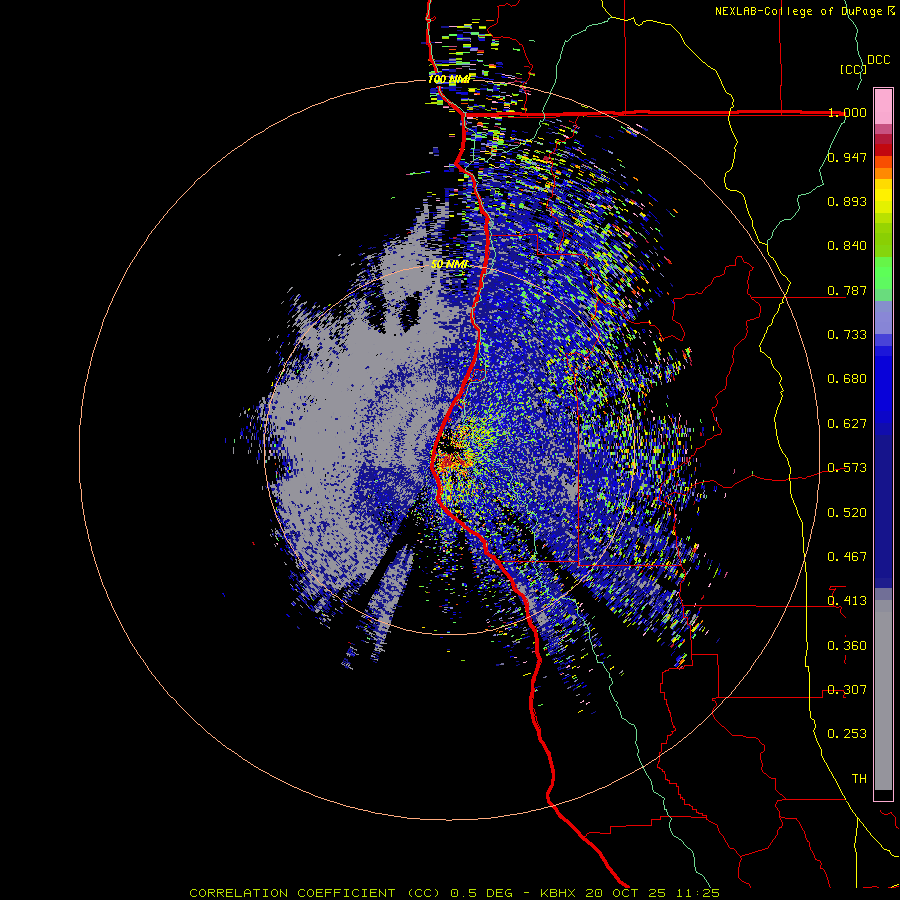Click the 0.5 DEG elevation text
Viewport: 900px width, 900px height.
(x=481, y=893)
